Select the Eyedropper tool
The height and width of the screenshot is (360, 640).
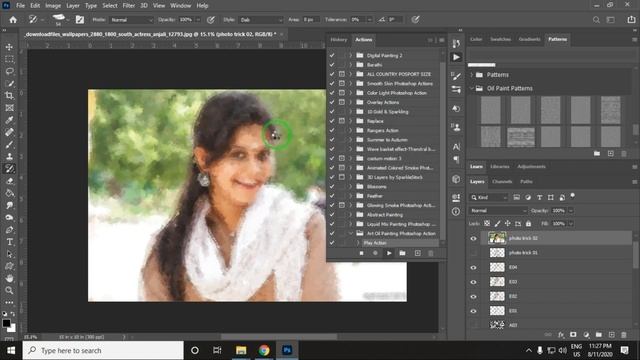(9, 120)
